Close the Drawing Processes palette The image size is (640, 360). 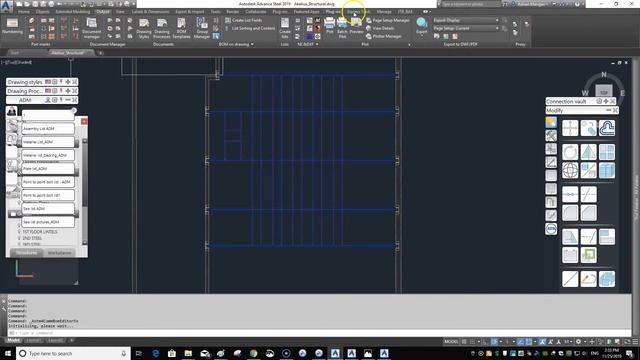coord(74,91)
